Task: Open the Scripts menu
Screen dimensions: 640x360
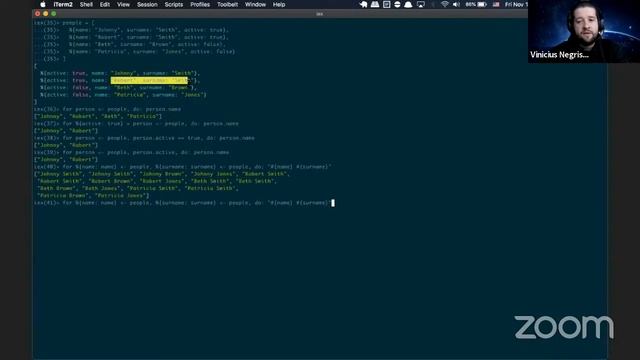Action: (x=174, y=4)
